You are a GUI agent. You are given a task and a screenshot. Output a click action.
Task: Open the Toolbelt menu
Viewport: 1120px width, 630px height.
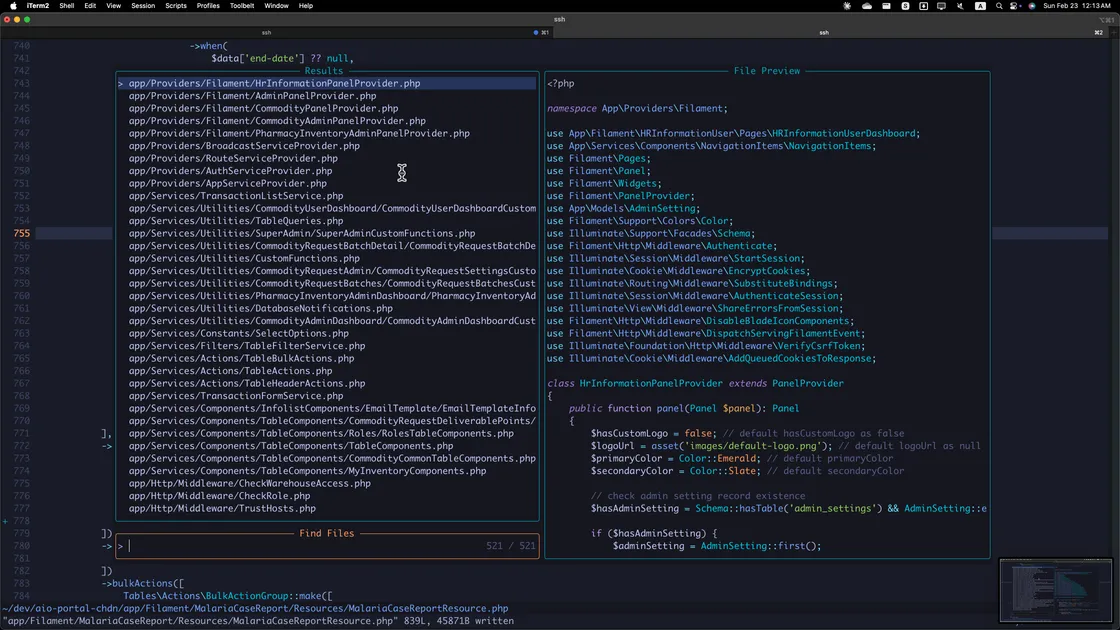[242, 6]
